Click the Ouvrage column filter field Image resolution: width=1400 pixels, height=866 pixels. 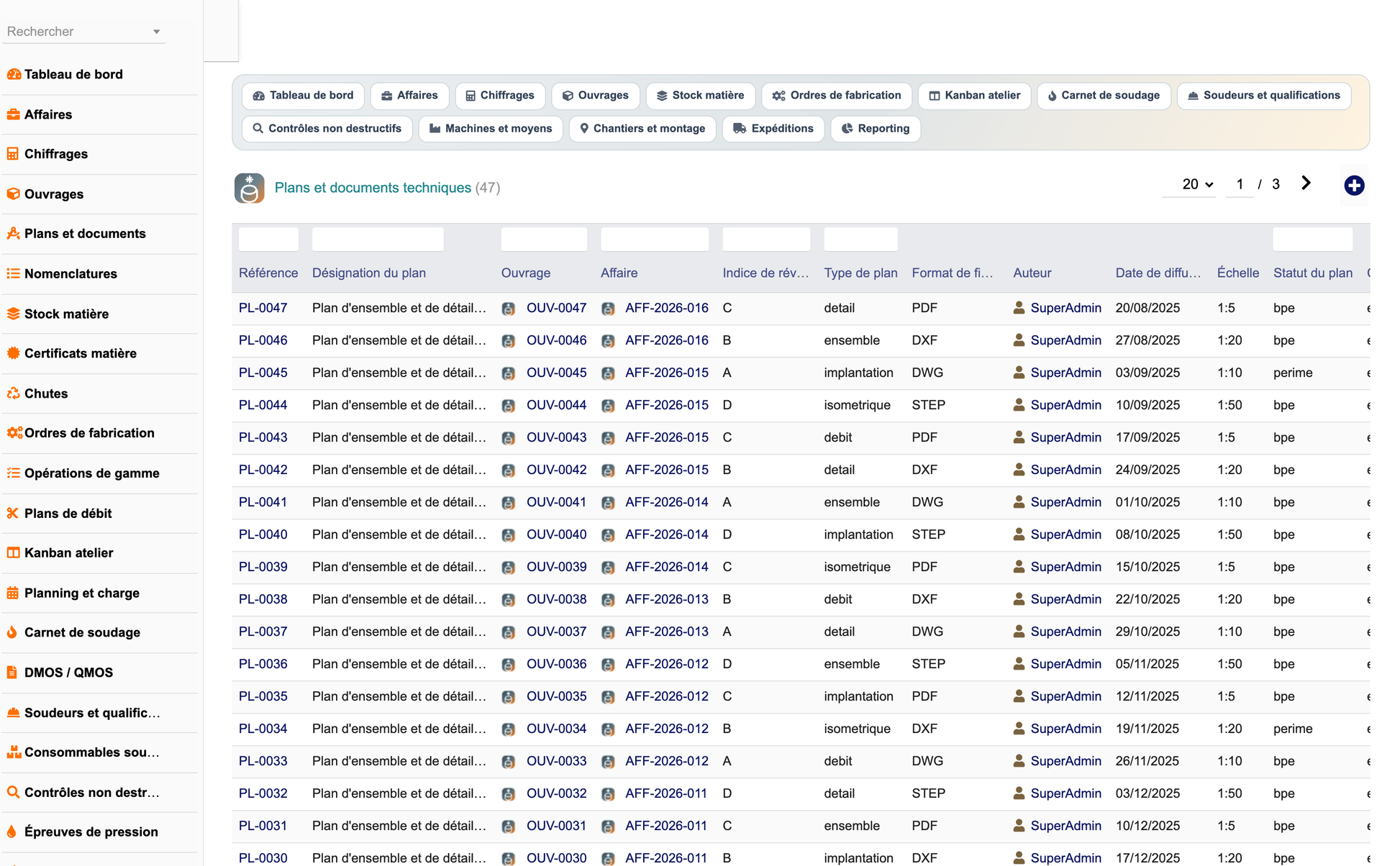[x=544, y=240]
